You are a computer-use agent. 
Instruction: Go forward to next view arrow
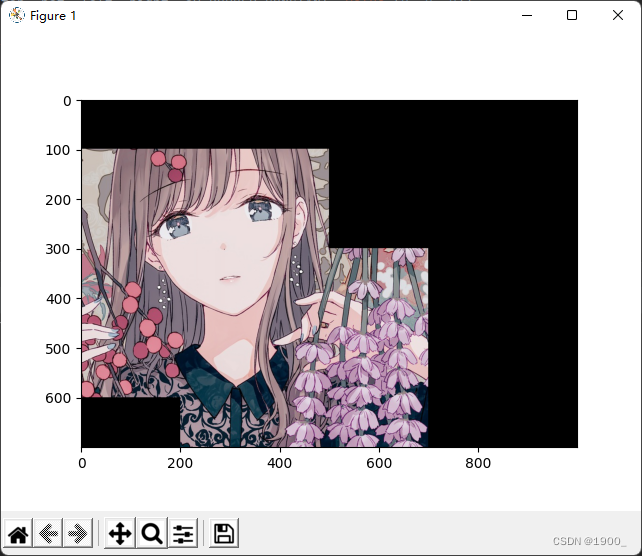[x=78, y=533]
